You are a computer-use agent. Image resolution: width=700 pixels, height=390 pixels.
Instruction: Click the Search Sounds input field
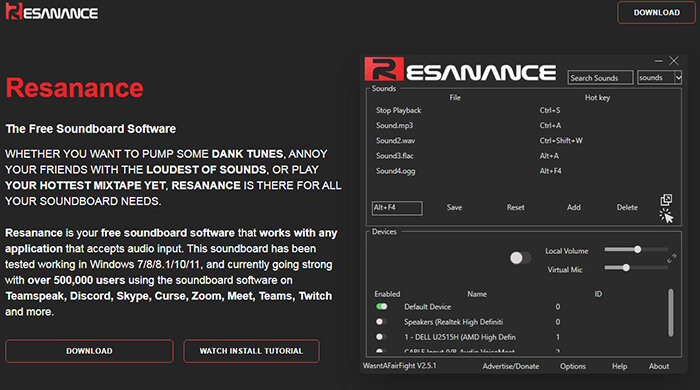click(600, 78)
